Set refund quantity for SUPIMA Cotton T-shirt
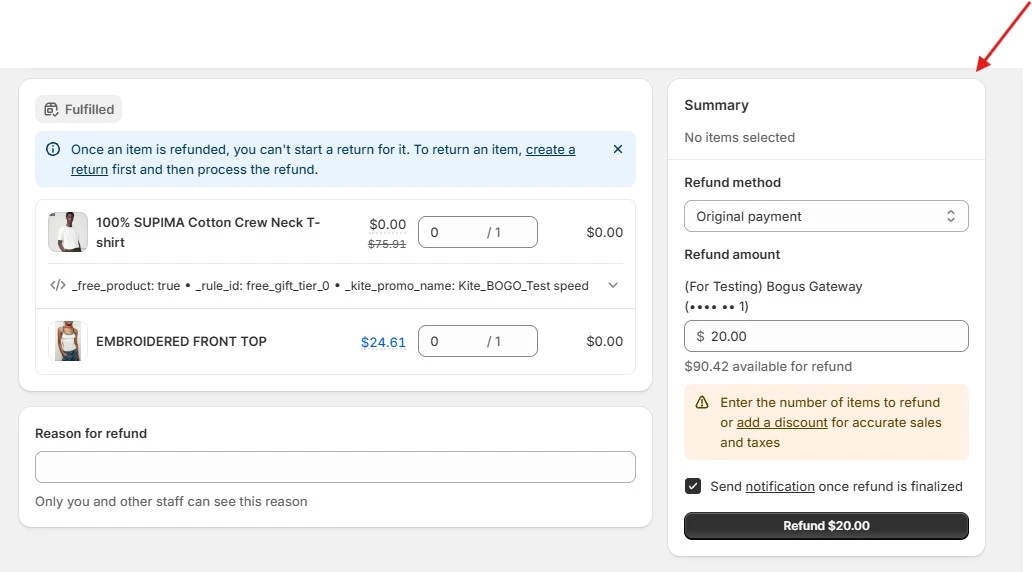The width and height of the screenshot is (1032, 572). [x=478, y=232]
